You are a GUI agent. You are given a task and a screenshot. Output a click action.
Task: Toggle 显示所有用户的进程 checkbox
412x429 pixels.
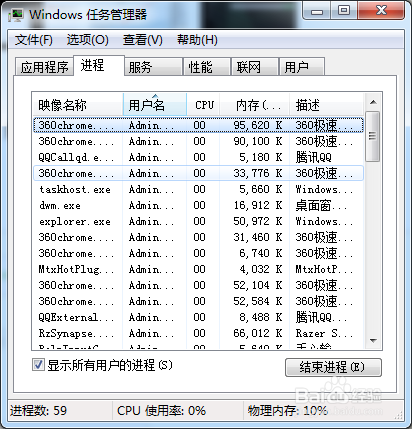coord(38,364)
